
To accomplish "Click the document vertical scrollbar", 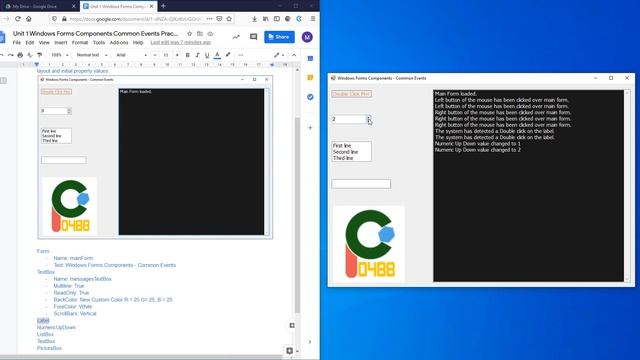I will 298,215.
